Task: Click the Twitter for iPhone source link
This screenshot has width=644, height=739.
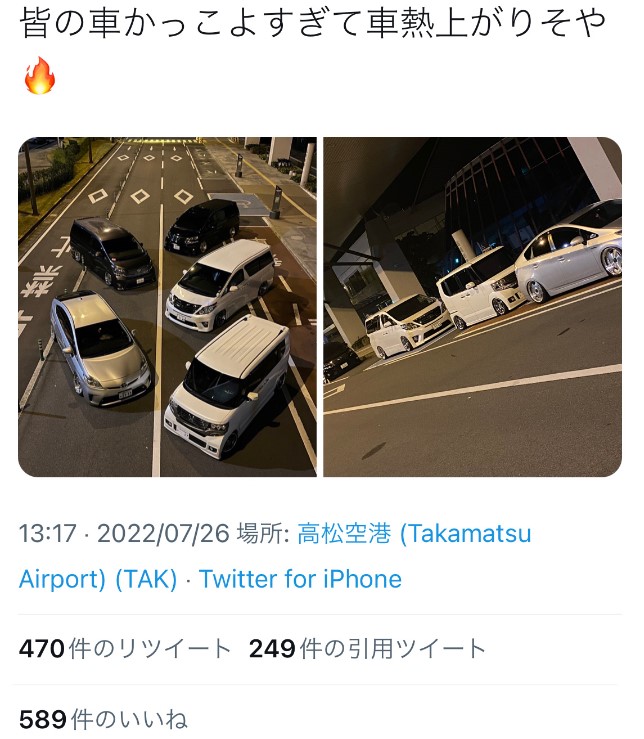Action: pos(300,579)
